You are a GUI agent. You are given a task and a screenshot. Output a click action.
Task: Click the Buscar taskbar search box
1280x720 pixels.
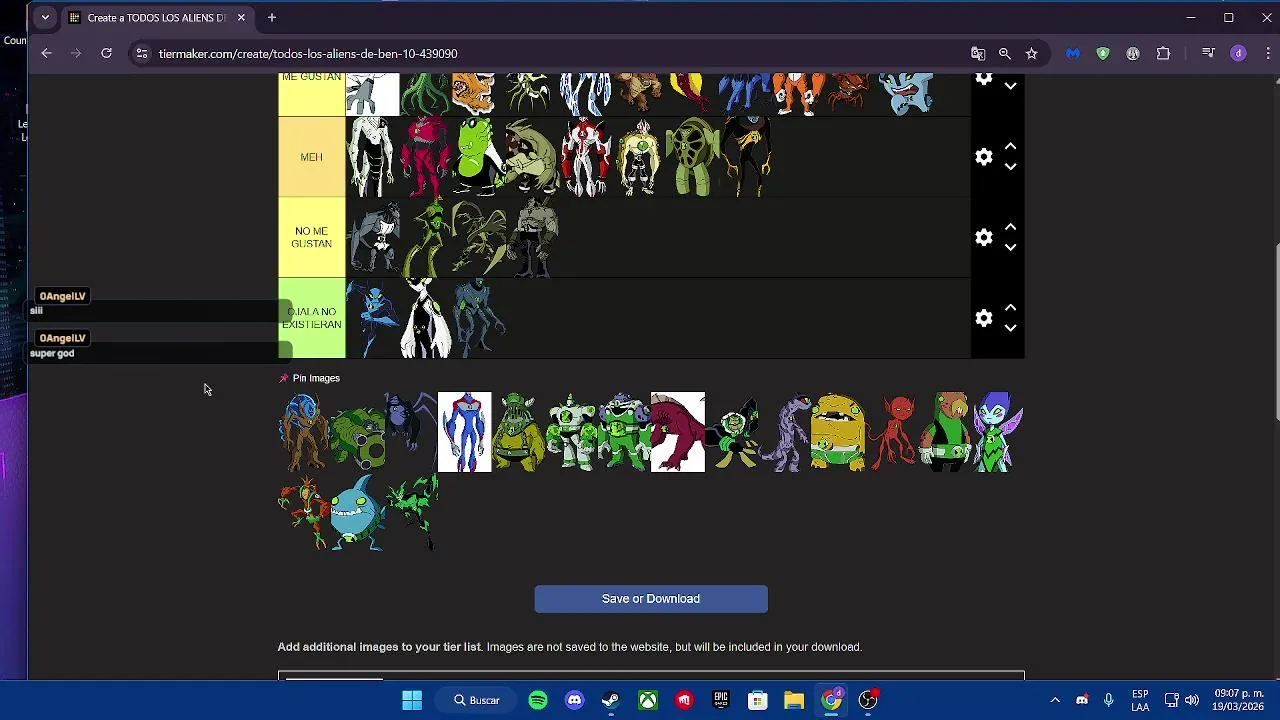coord(476,700)
